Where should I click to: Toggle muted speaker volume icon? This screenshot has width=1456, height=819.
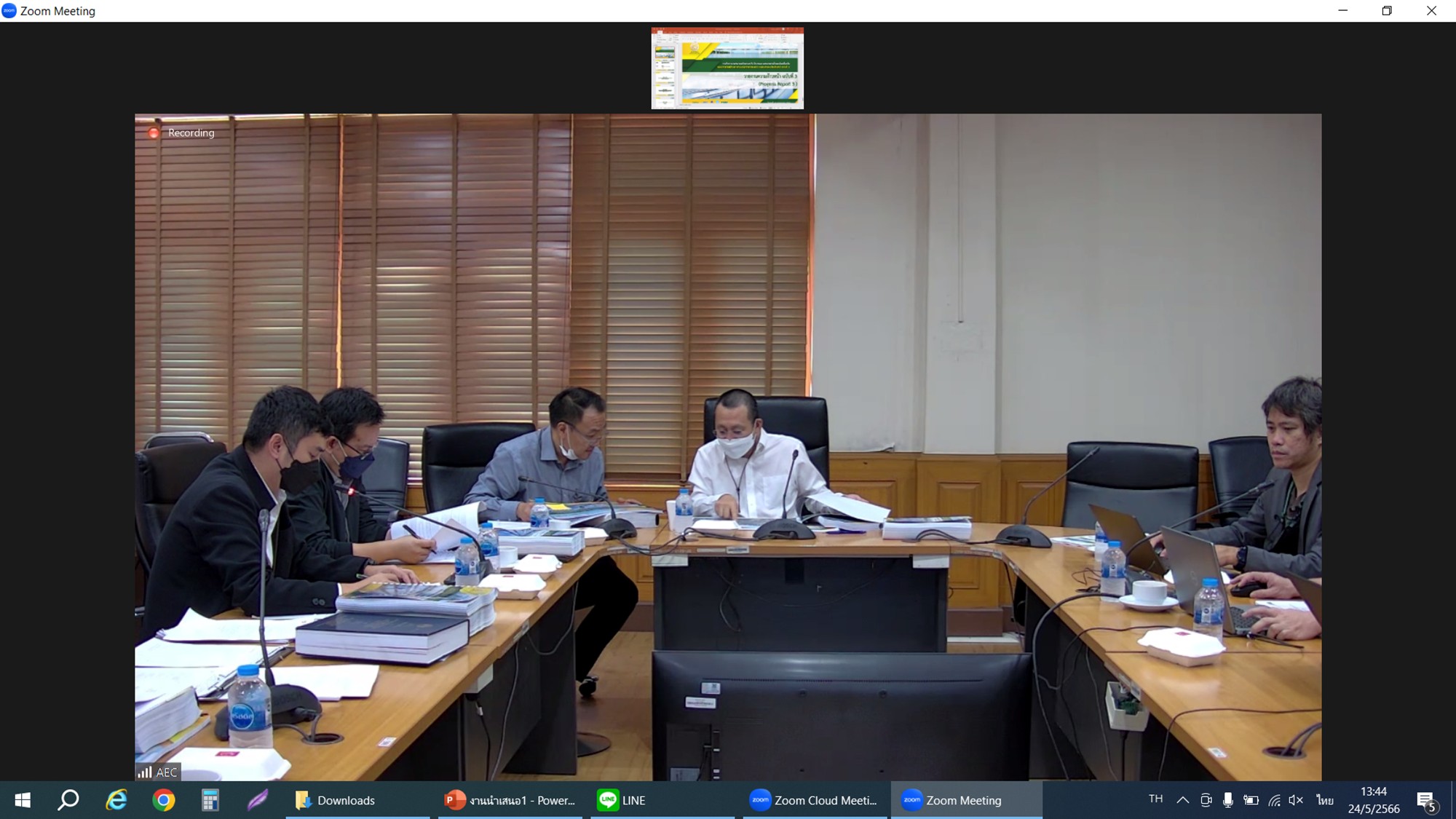(x=1296, y=800)
